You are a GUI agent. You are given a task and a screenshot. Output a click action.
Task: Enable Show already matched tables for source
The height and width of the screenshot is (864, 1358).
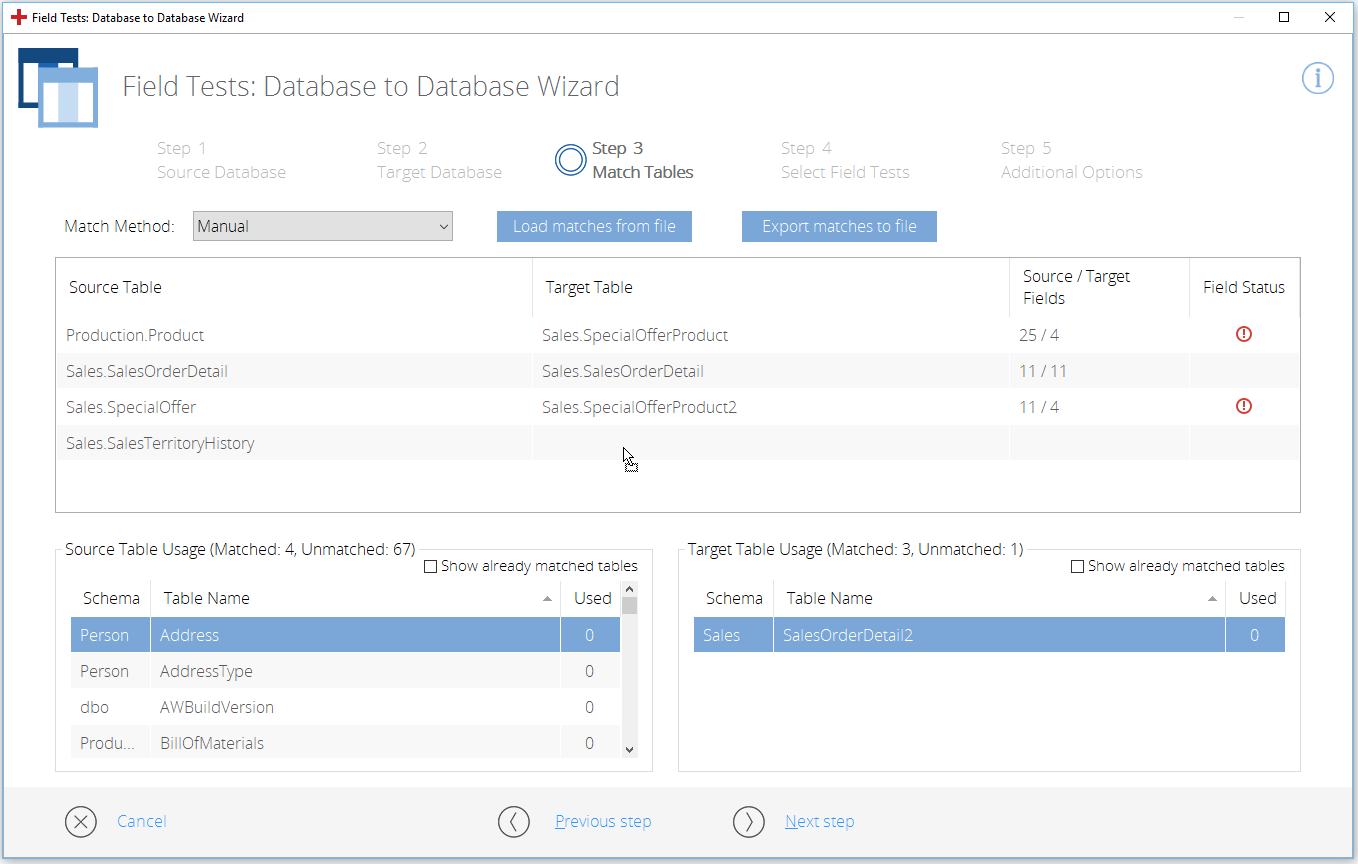coord(431,567)
